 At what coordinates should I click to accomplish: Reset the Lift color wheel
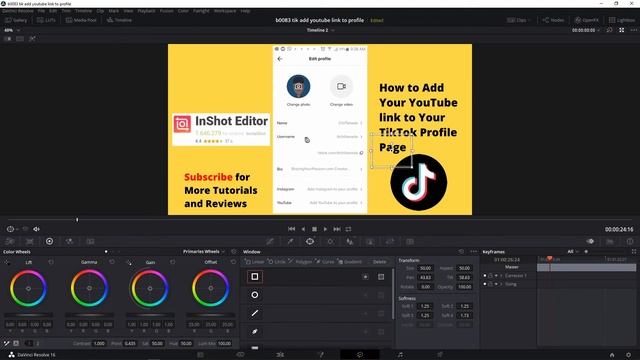(x=51, y=262)
